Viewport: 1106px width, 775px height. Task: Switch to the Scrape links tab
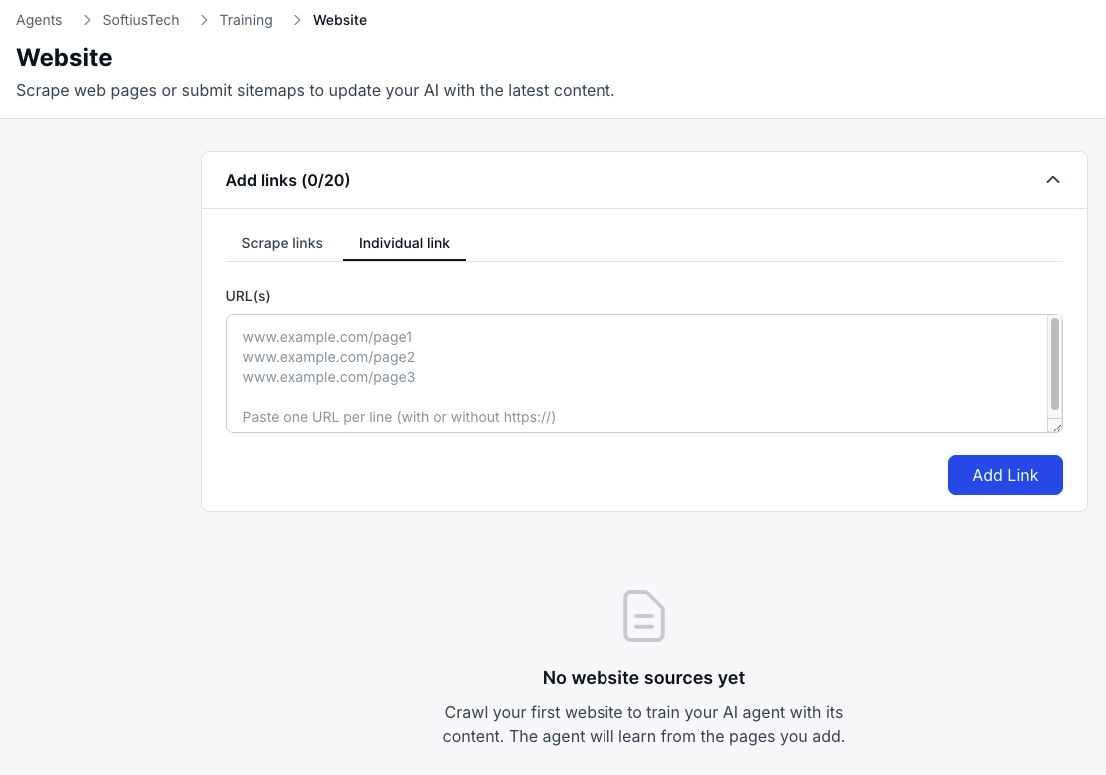[282, 243]
